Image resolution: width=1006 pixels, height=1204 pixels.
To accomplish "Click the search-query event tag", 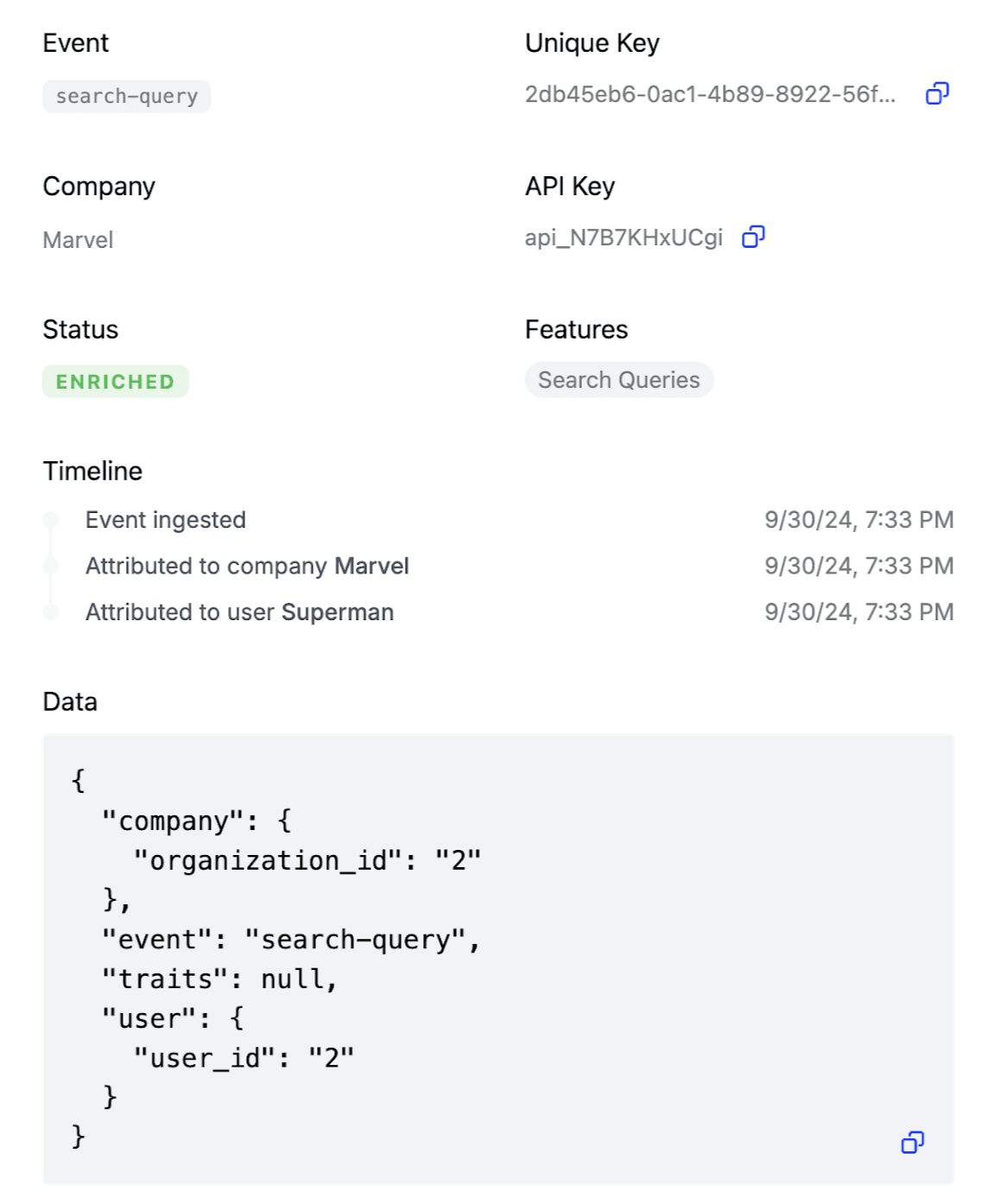I will coord(127,96).
